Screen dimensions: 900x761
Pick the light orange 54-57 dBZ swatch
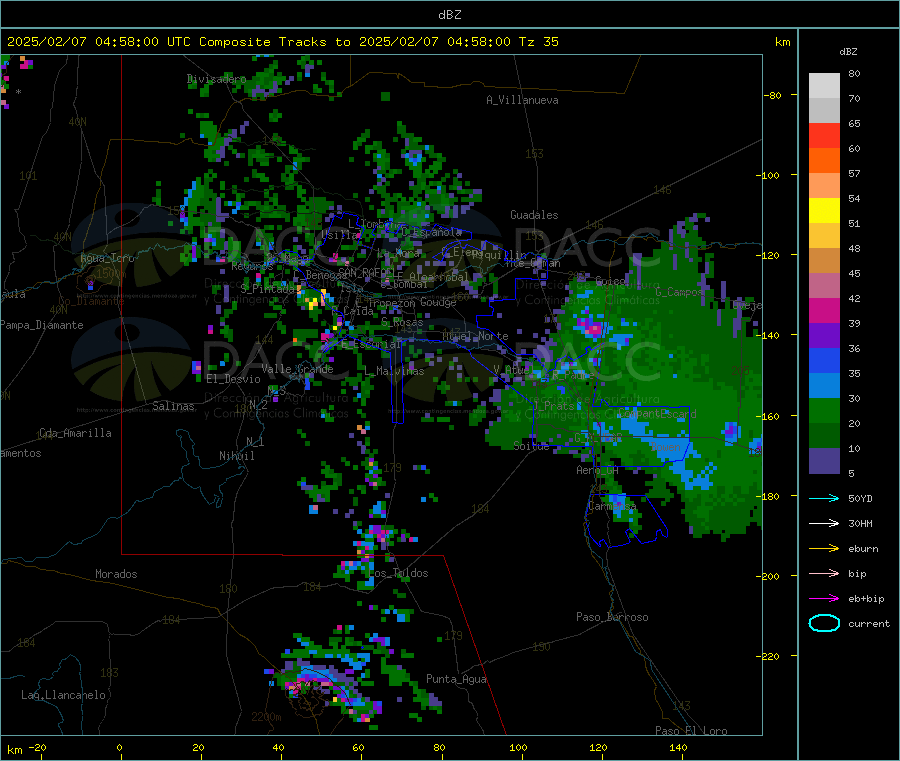click(824, 186)
